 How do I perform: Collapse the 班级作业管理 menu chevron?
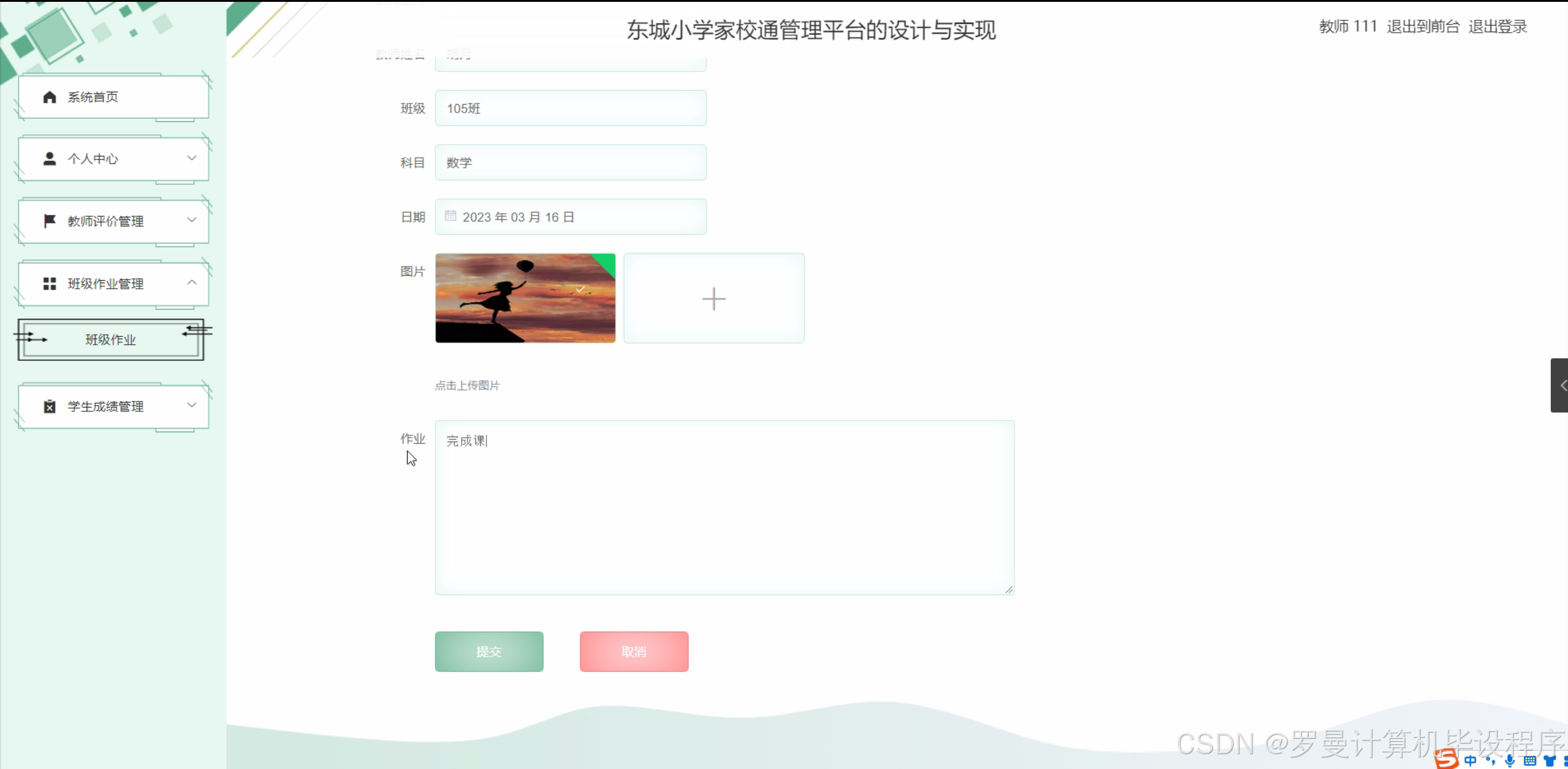pyautogui.click(x=192, y=282)
